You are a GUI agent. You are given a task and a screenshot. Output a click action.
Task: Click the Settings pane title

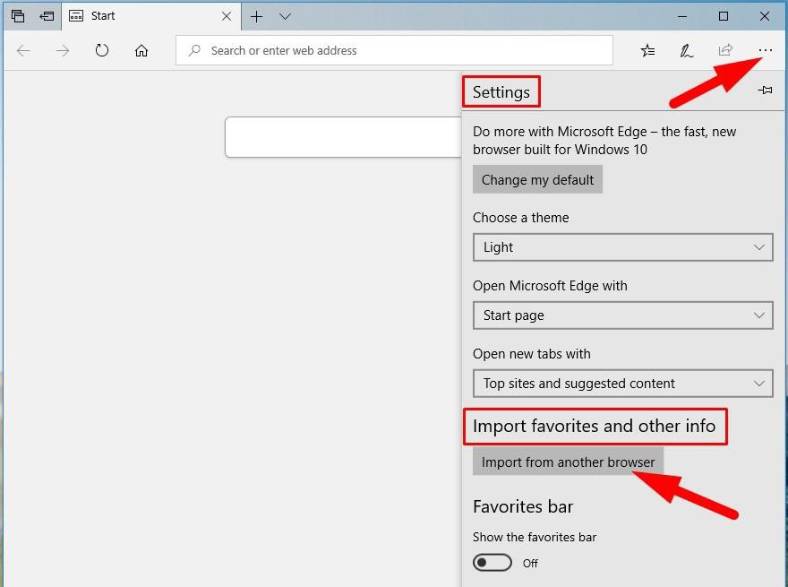pos(501,92)
